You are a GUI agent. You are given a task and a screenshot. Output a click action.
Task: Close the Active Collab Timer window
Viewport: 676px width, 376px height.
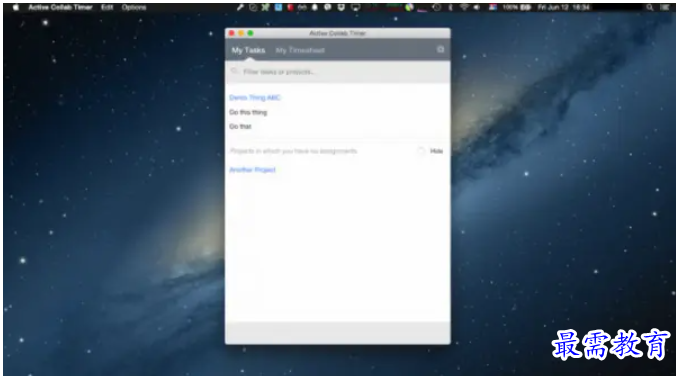coord(232,33)
